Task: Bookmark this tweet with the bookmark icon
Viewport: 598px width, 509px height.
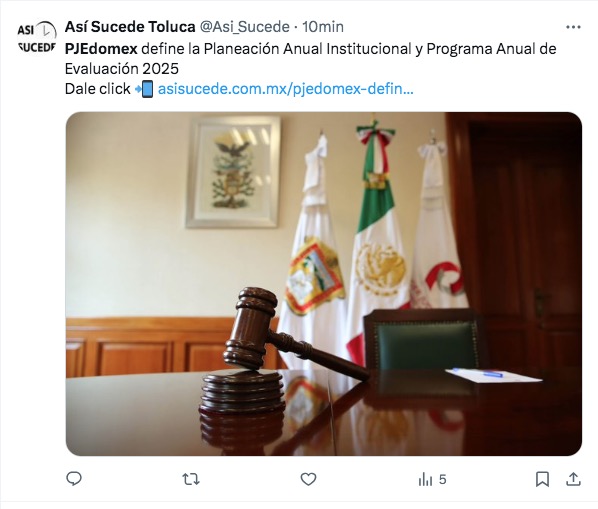Action: pyautogui.click(x=542, y=479)
